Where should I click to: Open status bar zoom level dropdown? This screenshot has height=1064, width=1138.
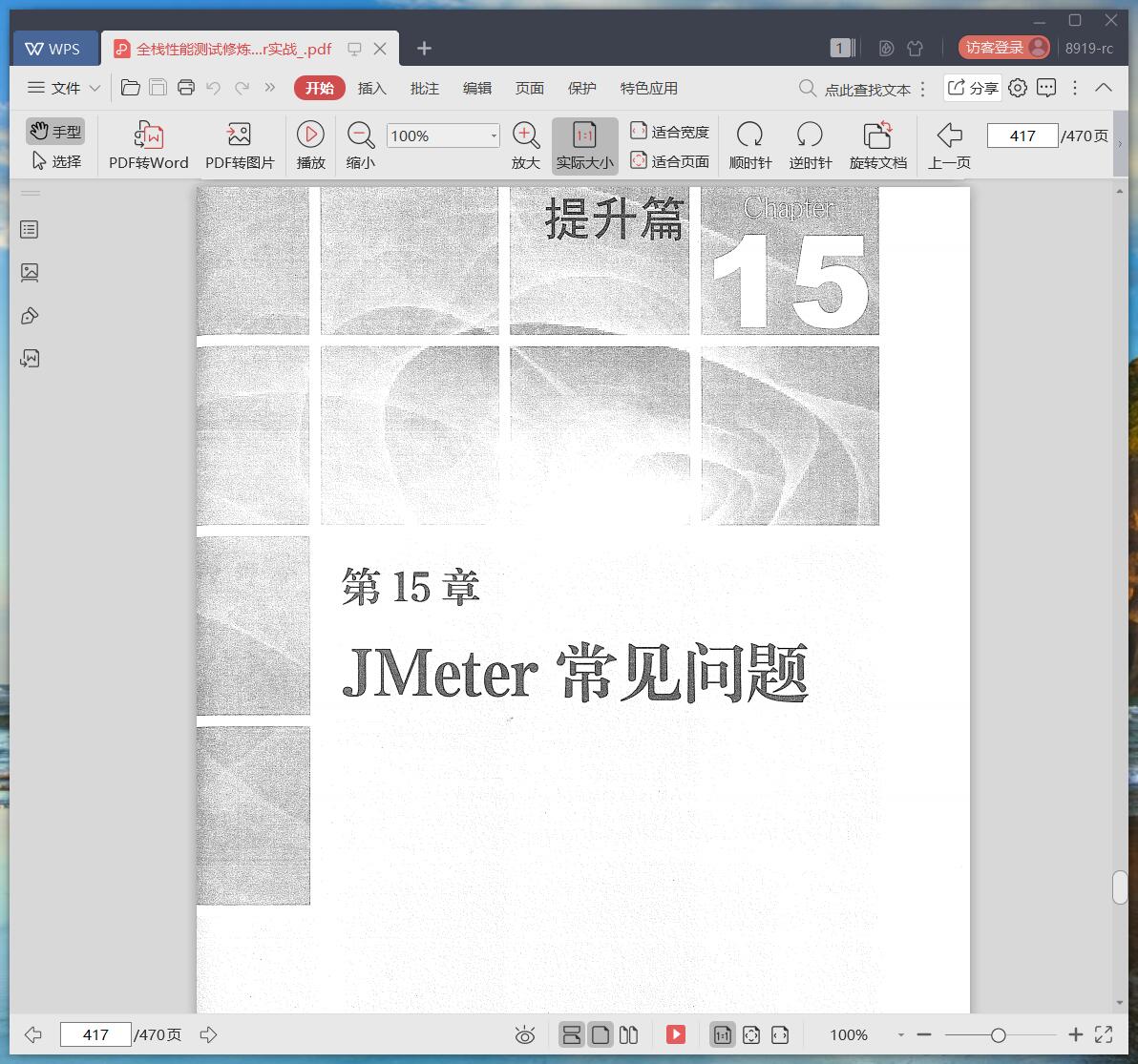(900, 1035)
